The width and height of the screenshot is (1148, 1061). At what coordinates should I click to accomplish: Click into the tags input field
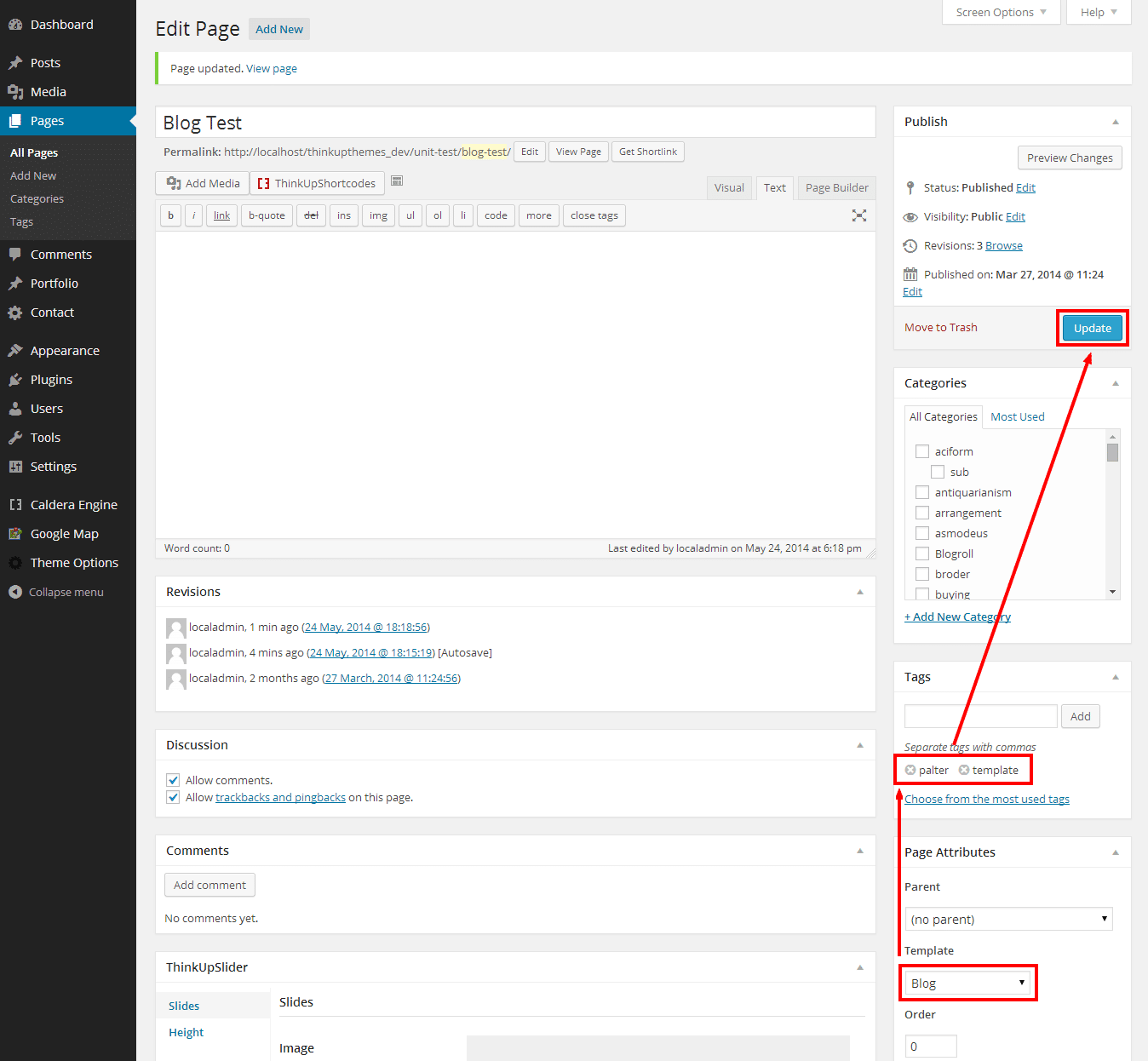[x=980, y=716]
